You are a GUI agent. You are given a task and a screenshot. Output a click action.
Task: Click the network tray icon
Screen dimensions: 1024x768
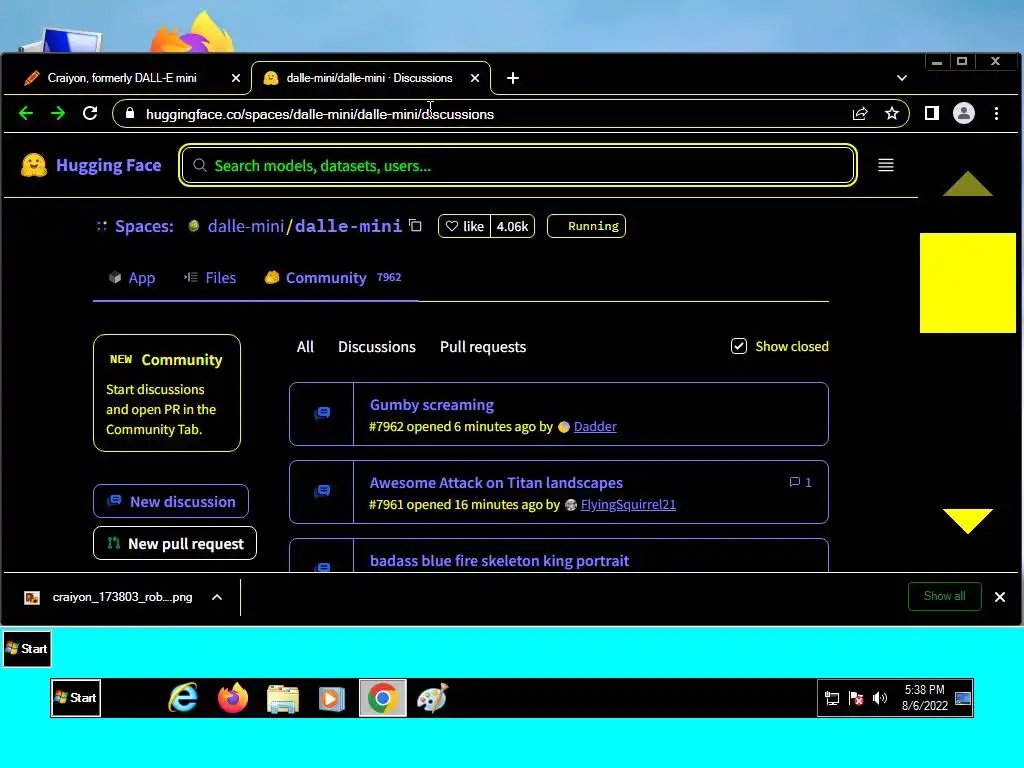(x=832, y=699)
